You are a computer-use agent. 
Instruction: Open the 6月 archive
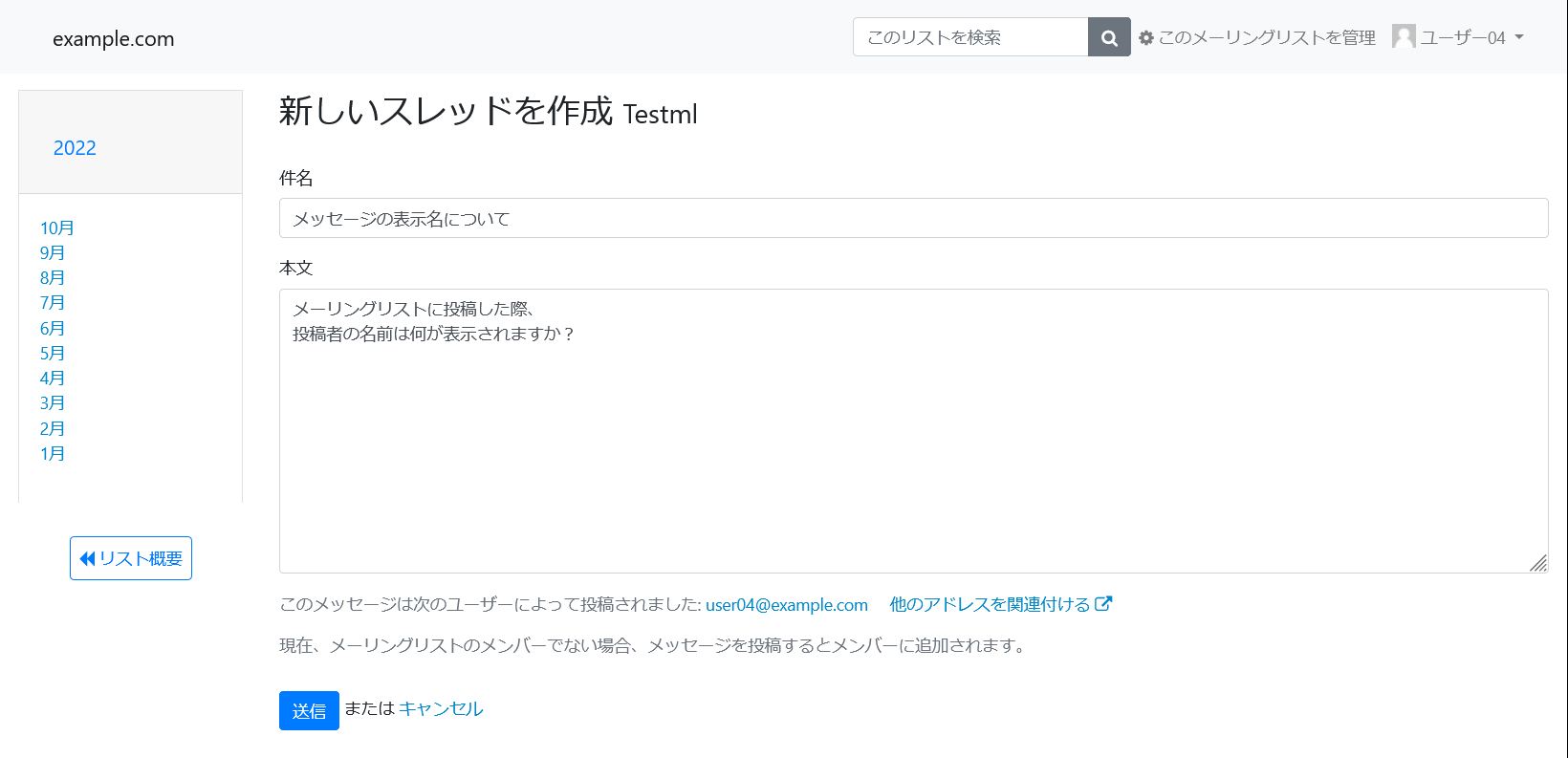(53, 328)
